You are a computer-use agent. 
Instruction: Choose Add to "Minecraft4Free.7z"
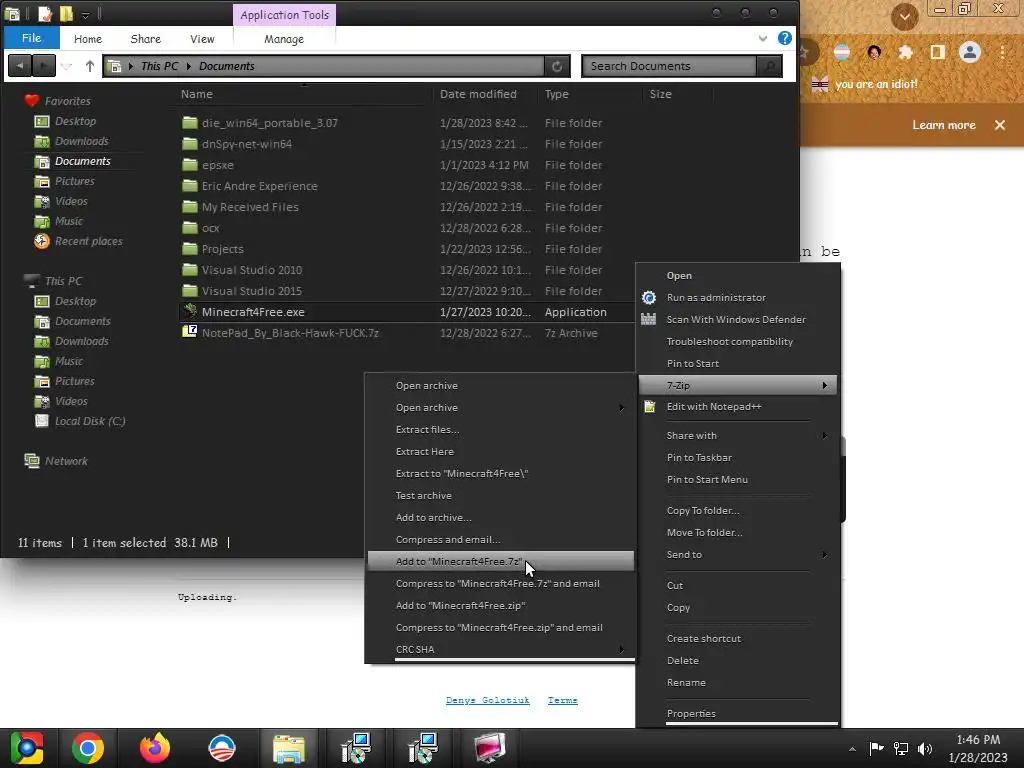click(x=500, y=561)
